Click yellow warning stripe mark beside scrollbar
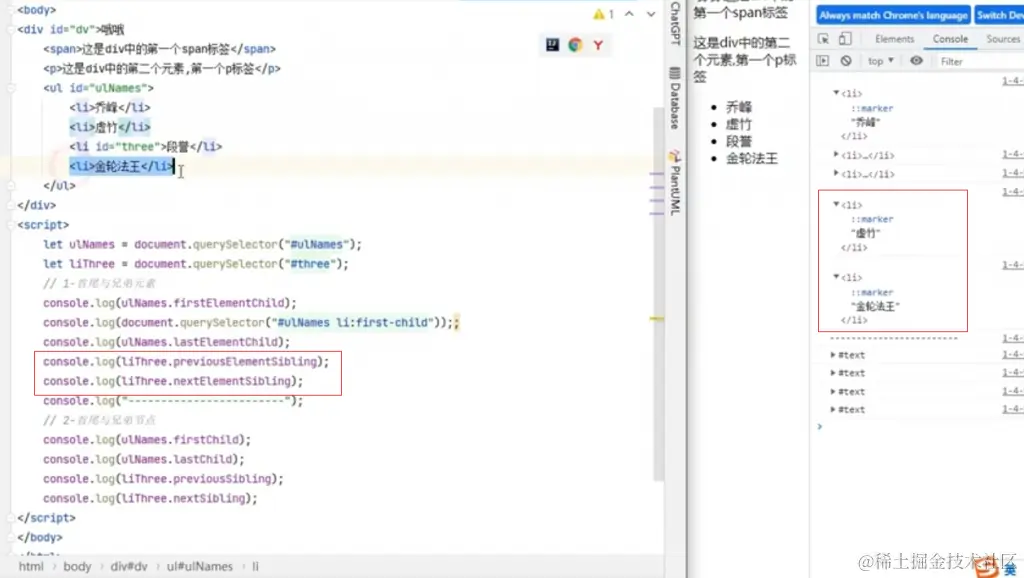 click(657, 319)
